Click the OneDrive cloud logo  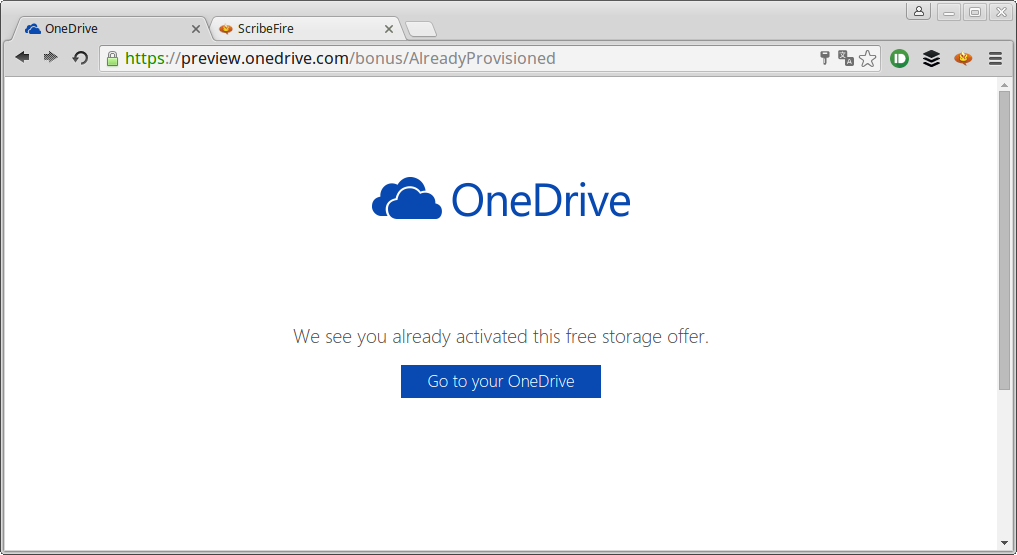(x=407, y=198)
